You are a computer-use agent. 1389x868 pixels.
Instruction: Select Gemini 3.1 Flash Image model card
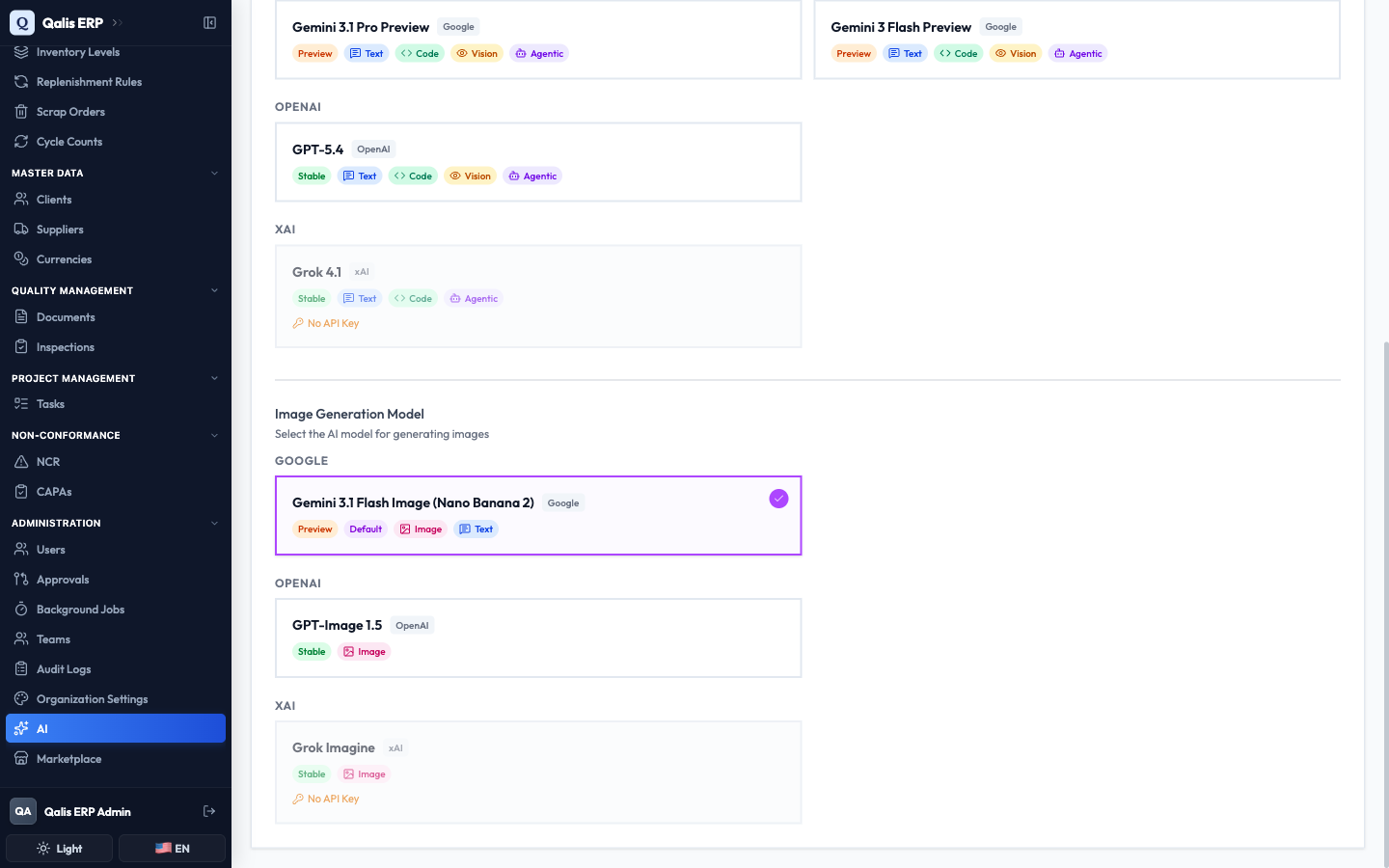[538, 516]
